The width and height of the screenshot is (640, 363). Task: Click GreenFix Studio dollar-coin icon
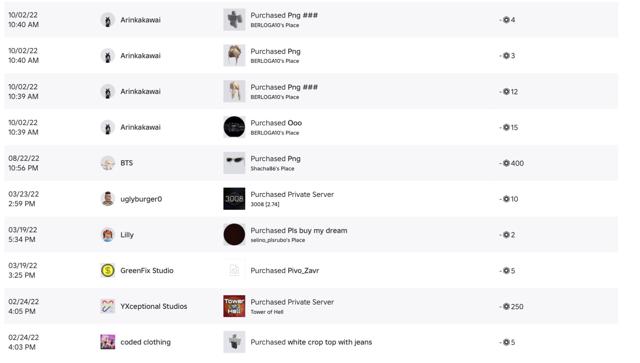(108, 270)
